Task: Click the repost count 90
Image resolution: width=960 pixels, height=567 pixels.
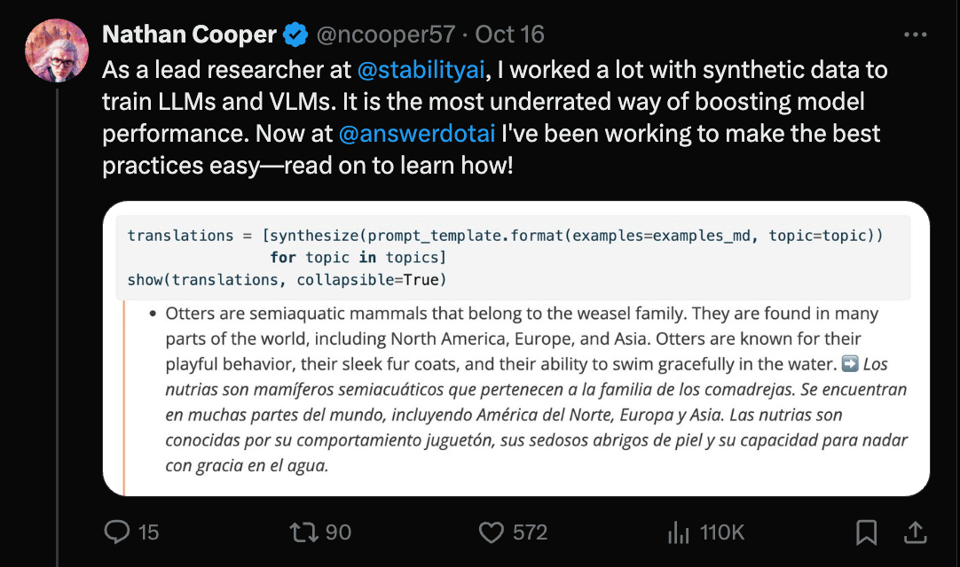Action: tap(338, 532)
